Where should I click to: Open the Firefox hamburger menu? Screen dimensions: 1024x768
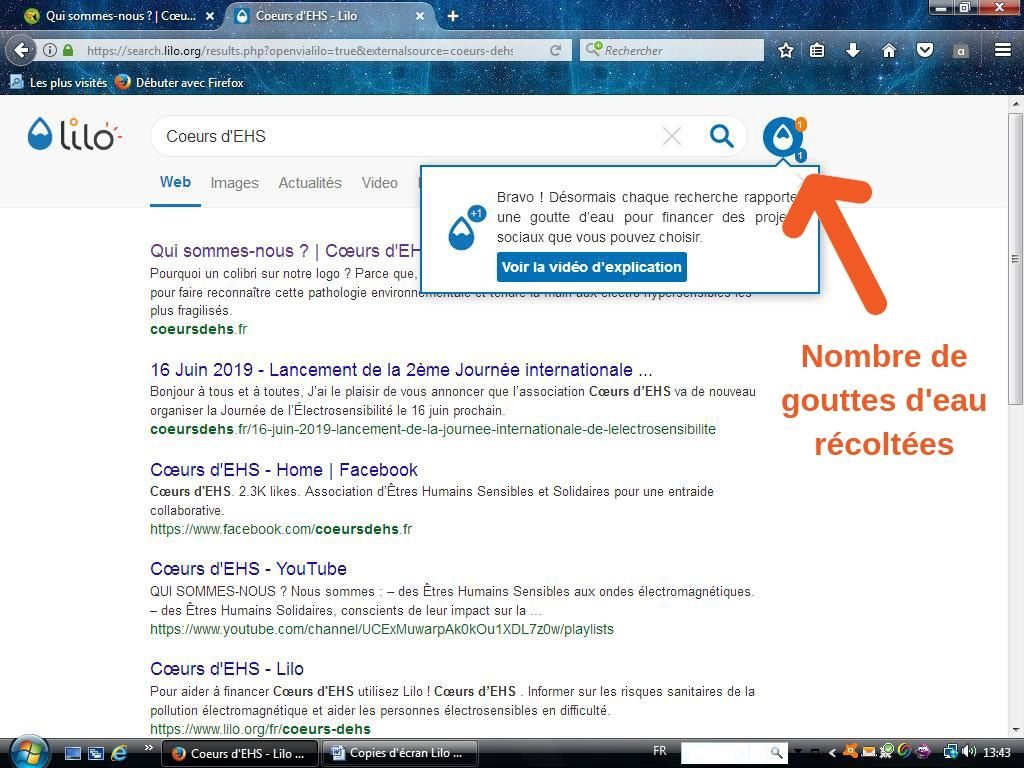coord(1003,50)
